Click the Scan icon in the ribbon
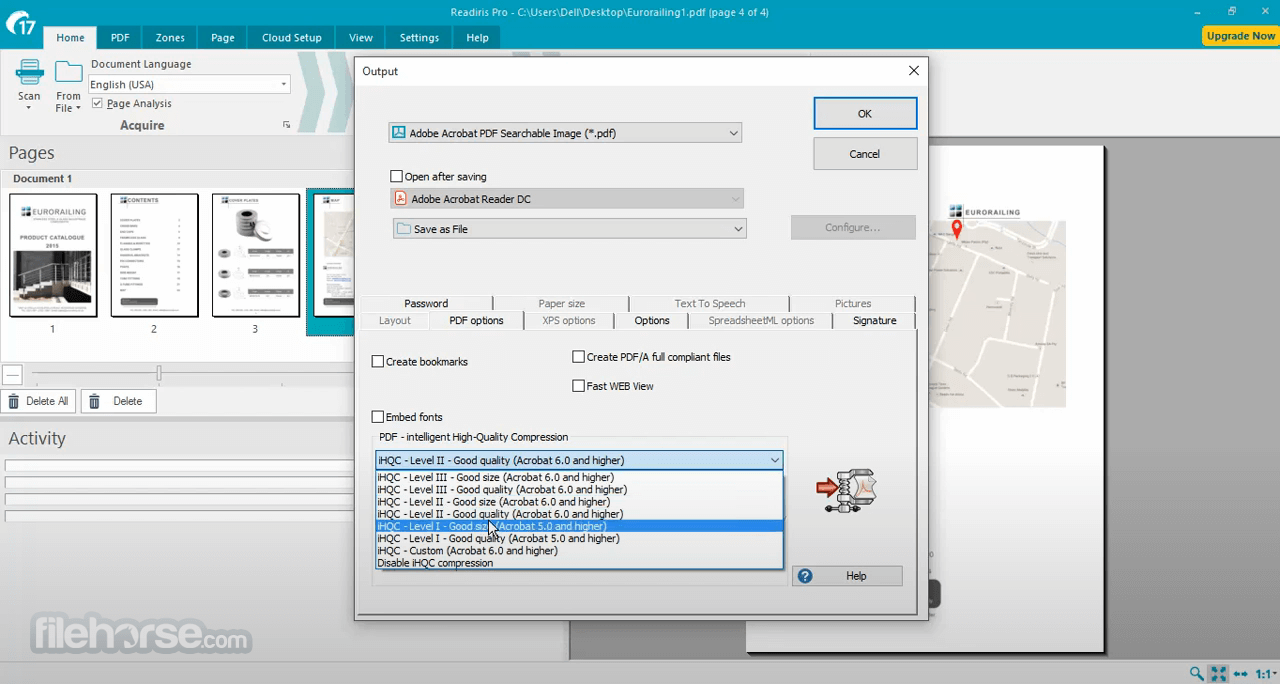 29,73
